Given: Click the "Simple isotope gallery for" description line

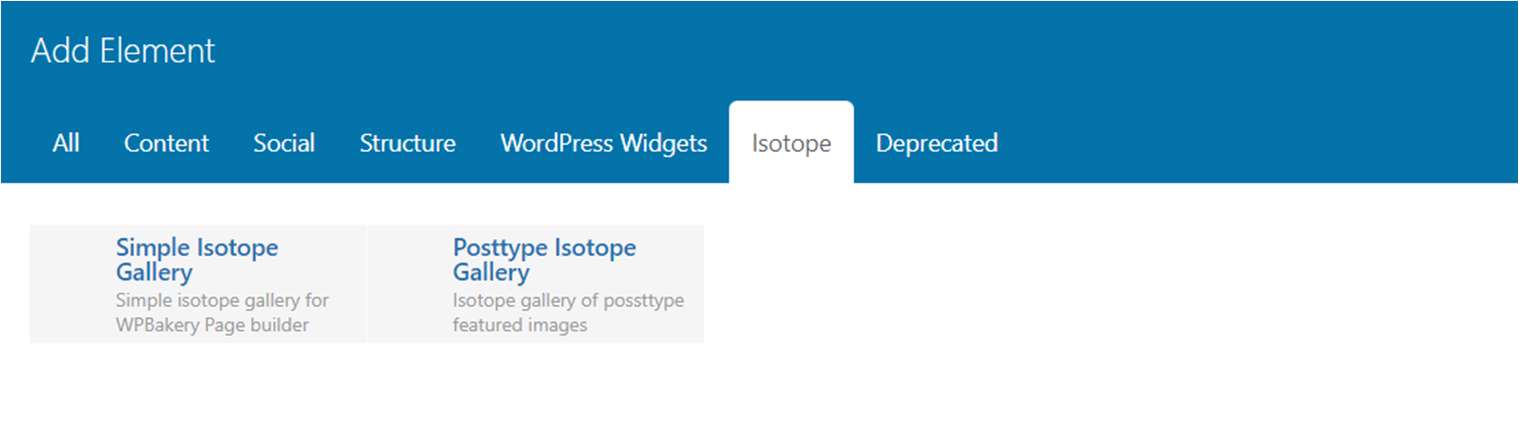Looking at the screenshot, I should pos(222,300).
